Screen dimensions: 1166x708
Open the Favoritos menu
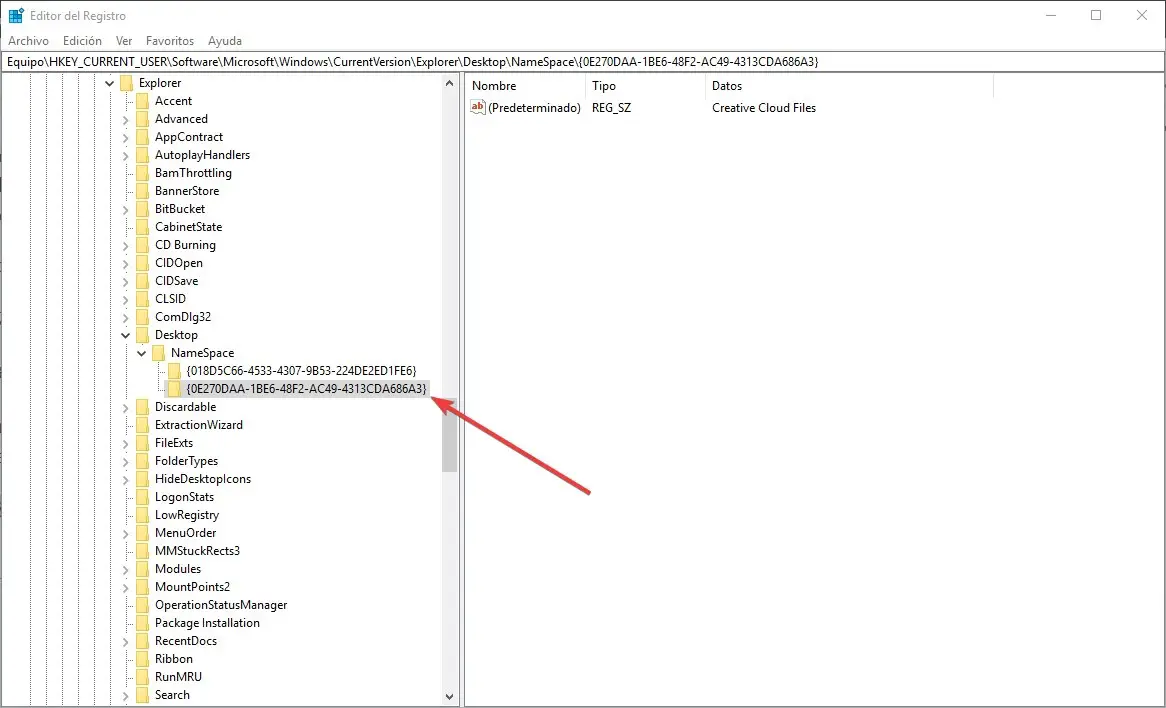(170, 41)
